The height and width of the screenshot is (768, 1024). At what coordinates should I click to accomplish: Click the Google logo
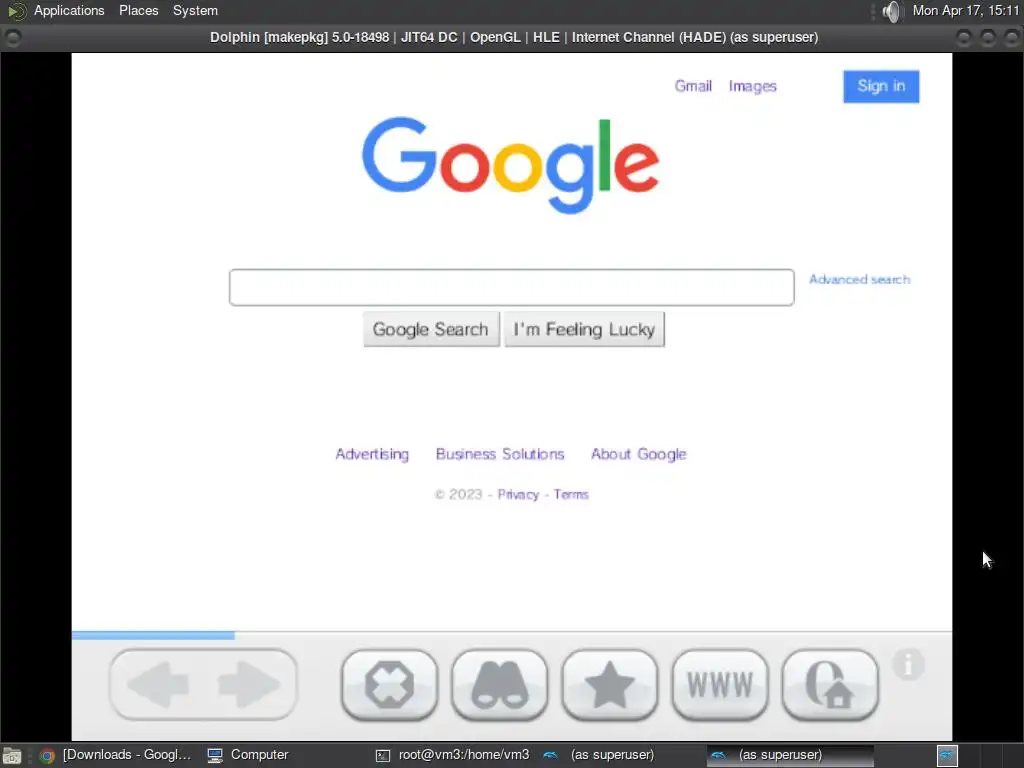tap(511, 165)
